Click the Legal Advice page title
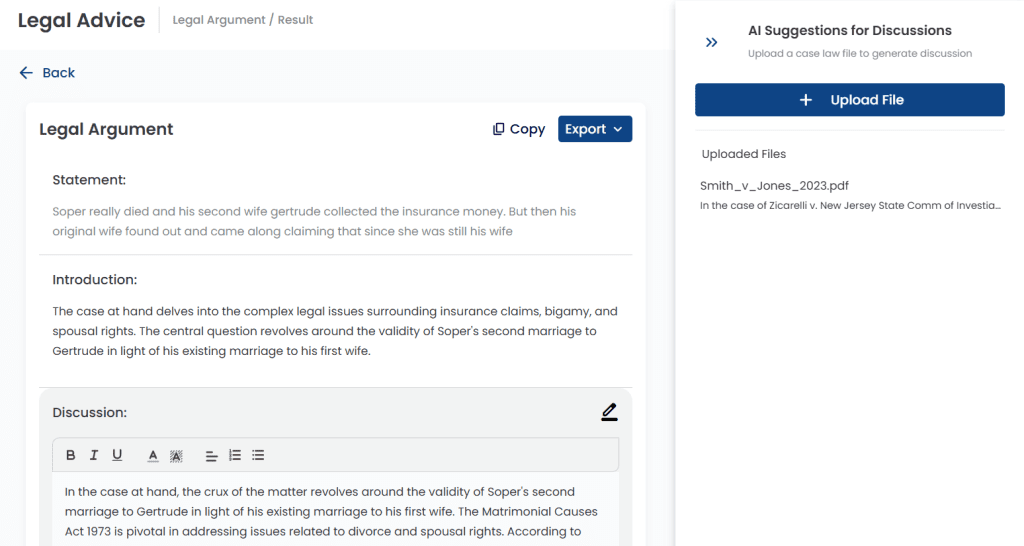 82,20
